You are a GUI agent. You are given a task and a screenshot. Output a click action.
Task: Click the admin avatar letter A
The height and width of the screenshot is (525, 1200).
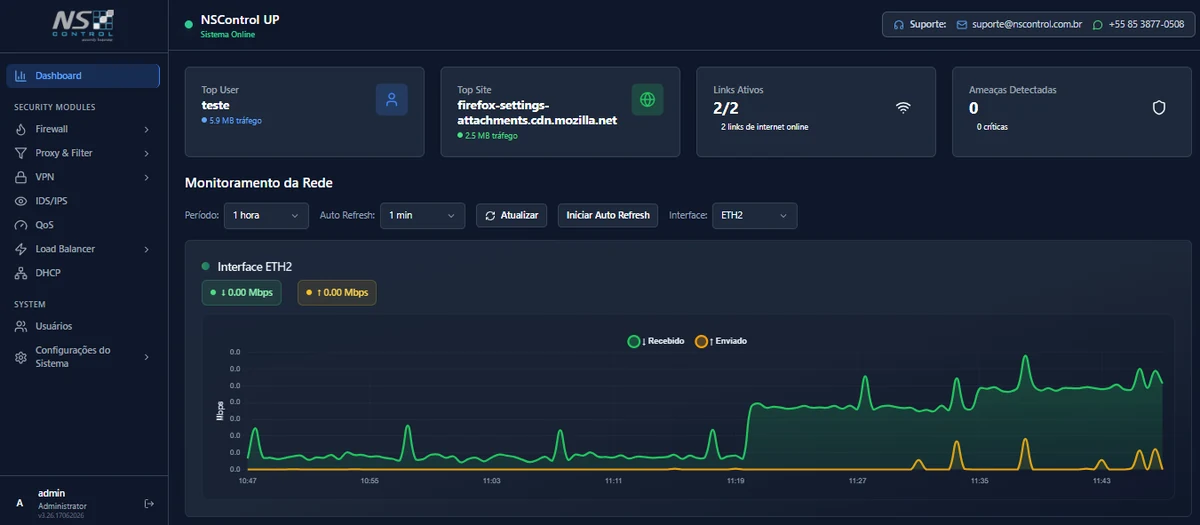(x=20, y=503)
